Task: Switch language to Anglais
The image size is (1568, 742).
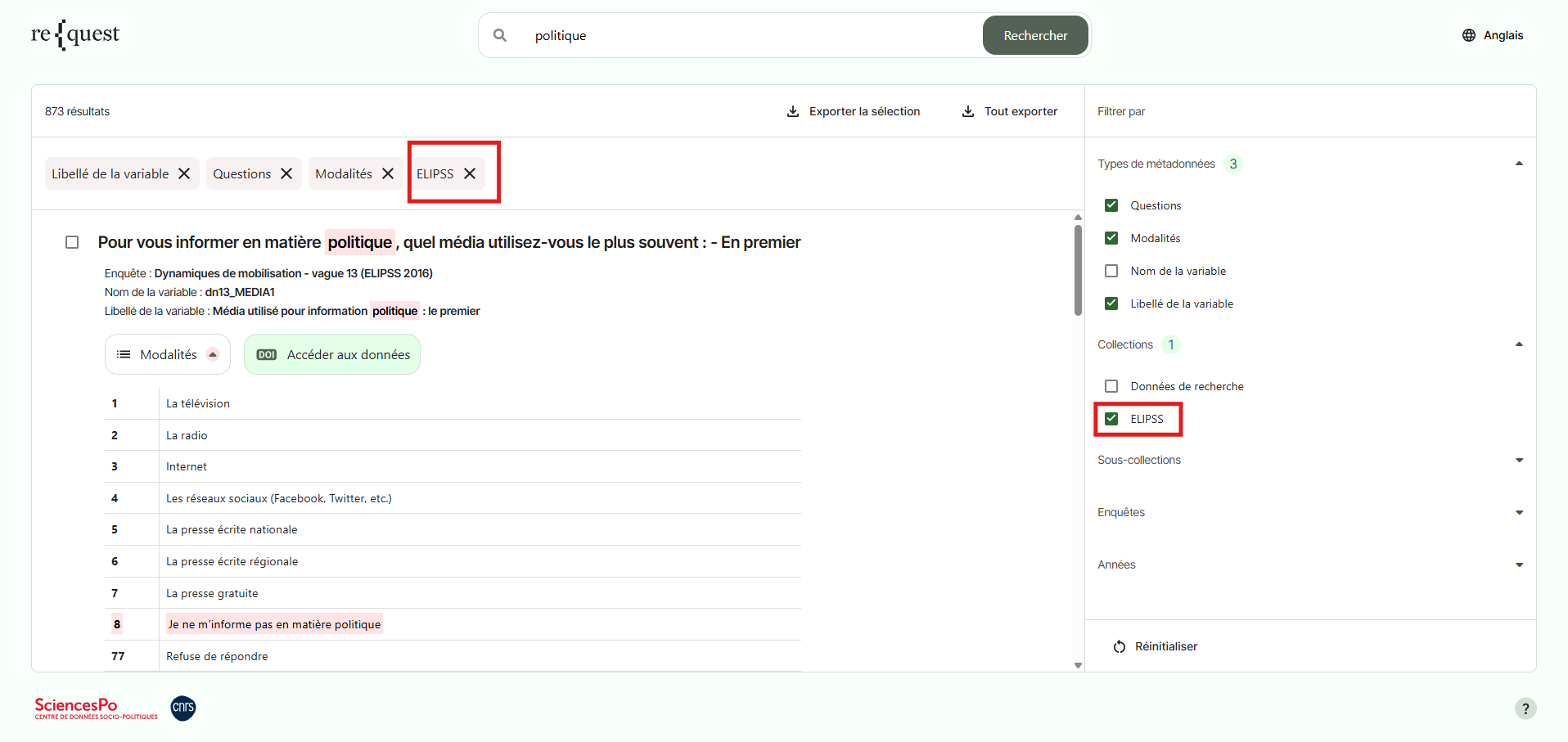Action: (x=1493, y=35)
